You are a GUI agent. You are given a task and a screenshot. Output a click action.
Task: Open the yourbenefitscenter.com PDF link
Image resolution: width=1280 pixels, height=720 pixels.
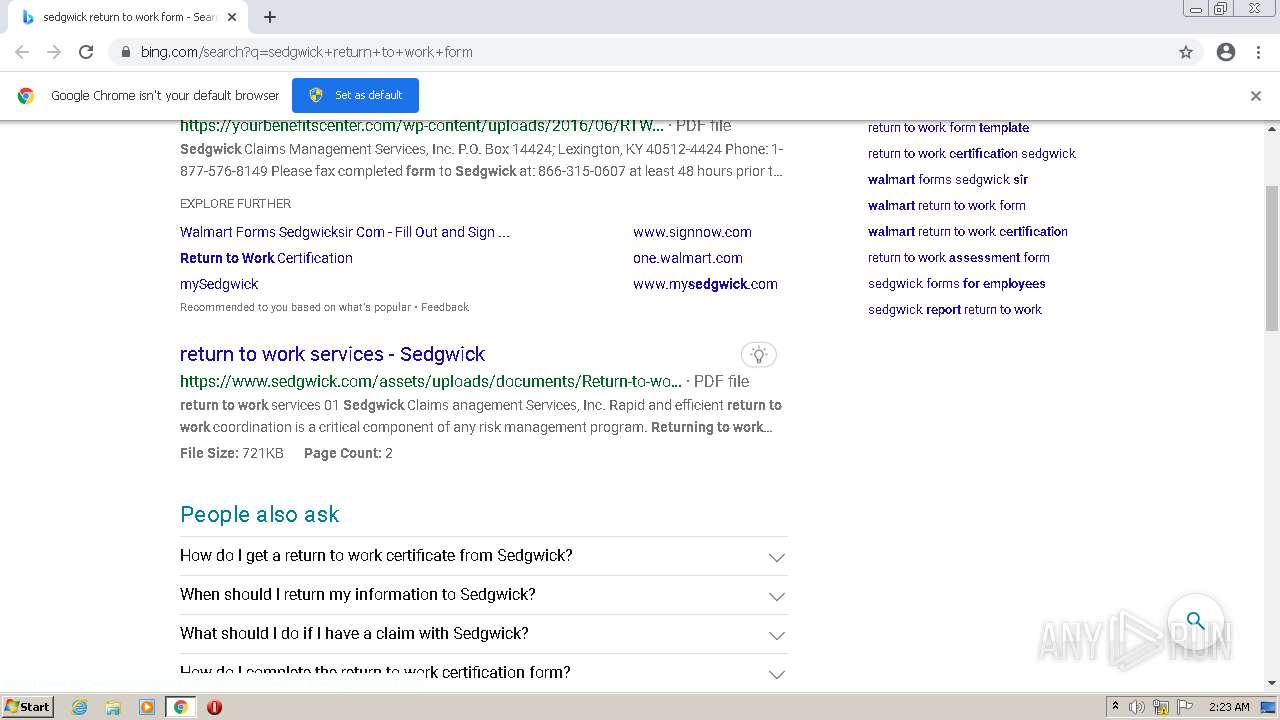[x=422, y=126]
